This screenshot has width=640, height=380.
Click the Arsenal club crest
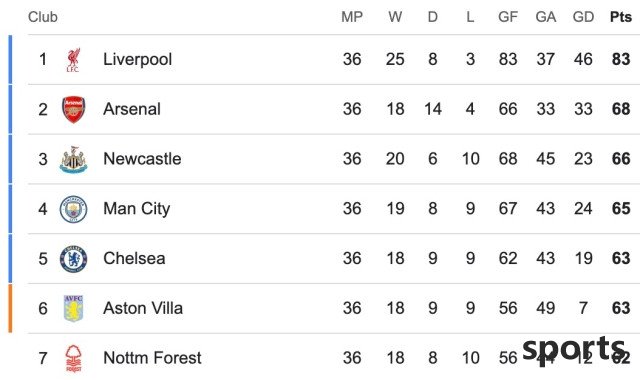coord(73,109)
